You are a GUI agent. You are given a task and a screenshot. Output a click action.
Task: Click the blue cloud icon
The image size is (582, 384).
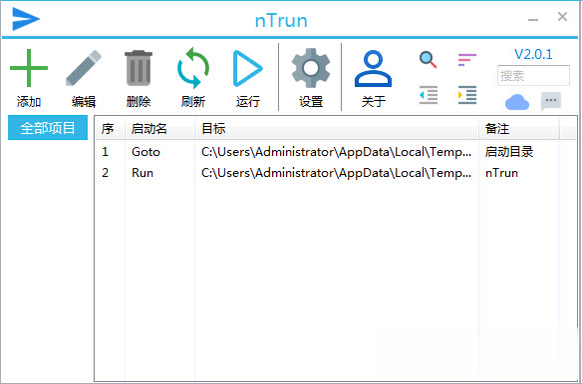click(517, 102)
